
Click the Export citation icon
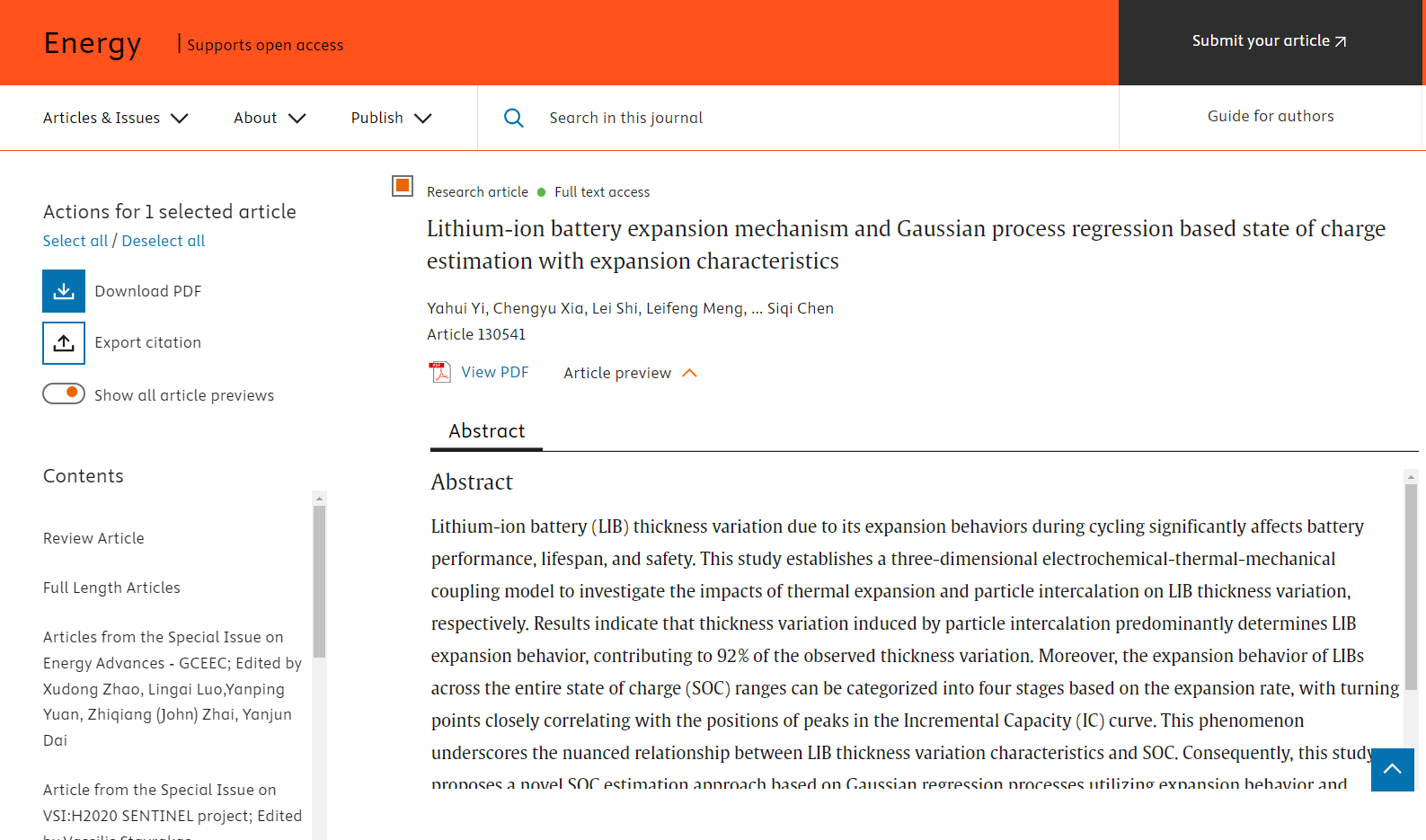(x=64, y=343)
